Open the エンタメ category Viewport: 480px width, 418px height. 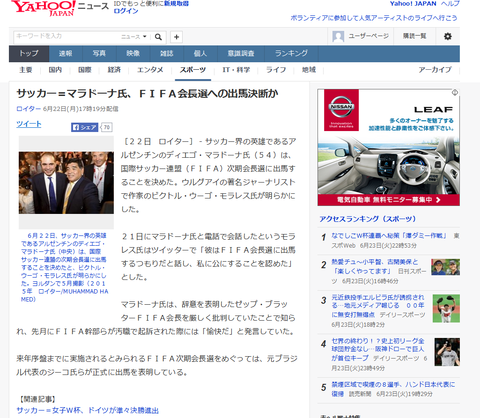150,70
